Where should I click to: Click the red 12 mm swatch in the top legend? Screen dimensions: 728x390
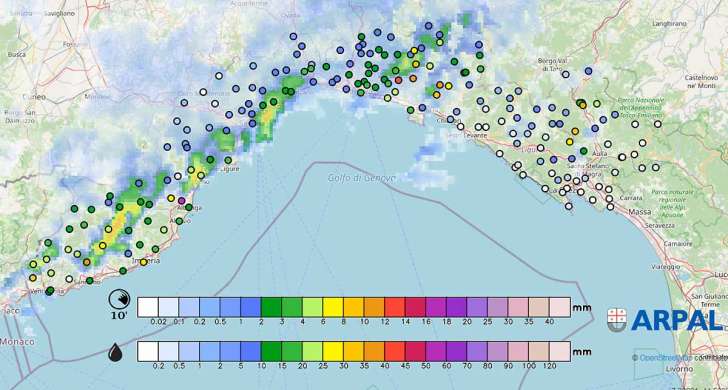tap(395, 307)
